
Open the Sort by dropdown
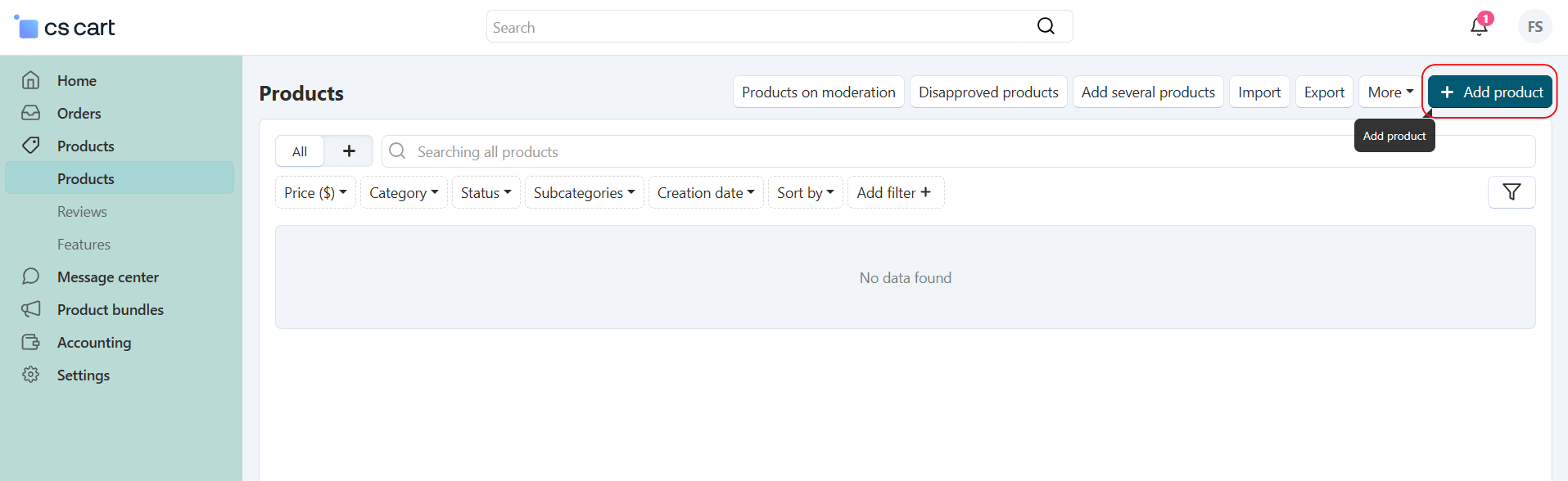pyautogui.click(x=805, y=193)
